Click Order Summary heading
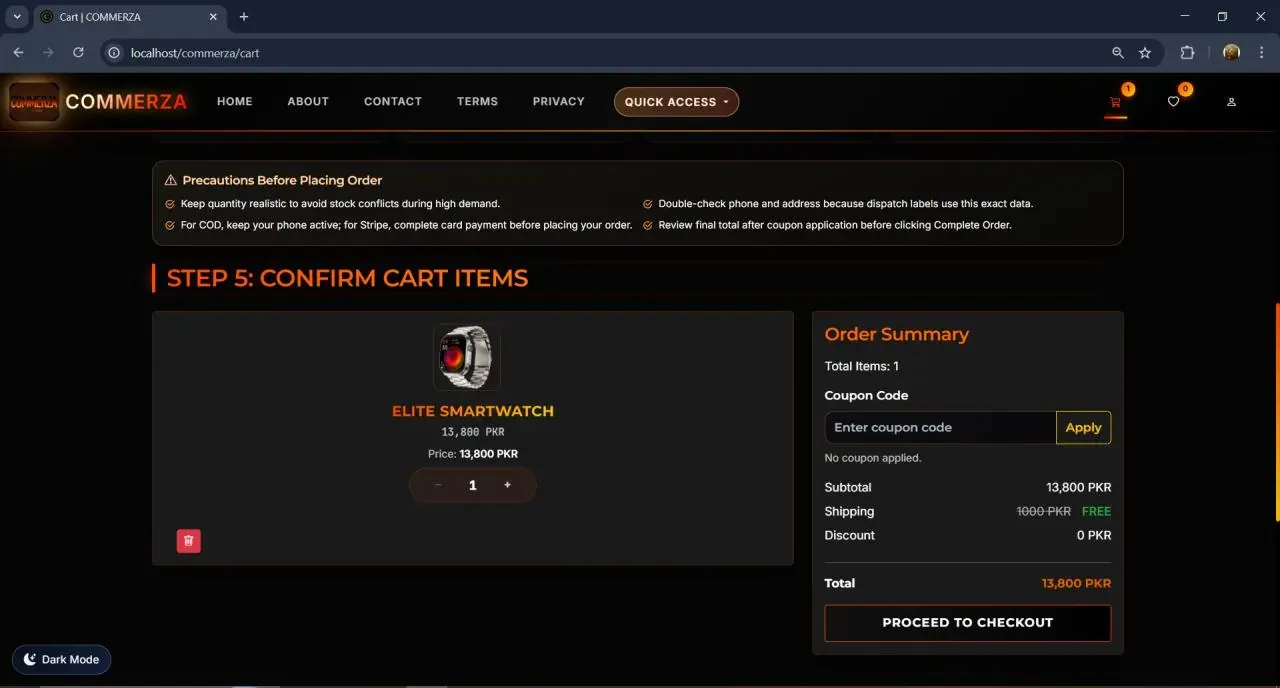This screenshot has height=688, width=1280. coord(897,335)
